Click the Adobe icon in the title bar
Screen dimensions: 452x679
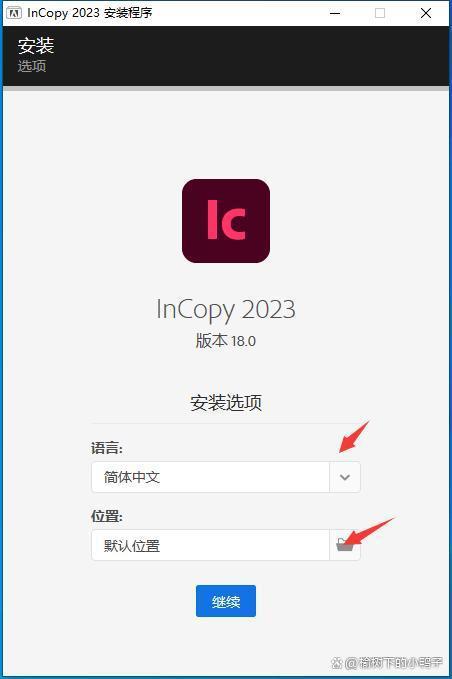click(14, 13)
